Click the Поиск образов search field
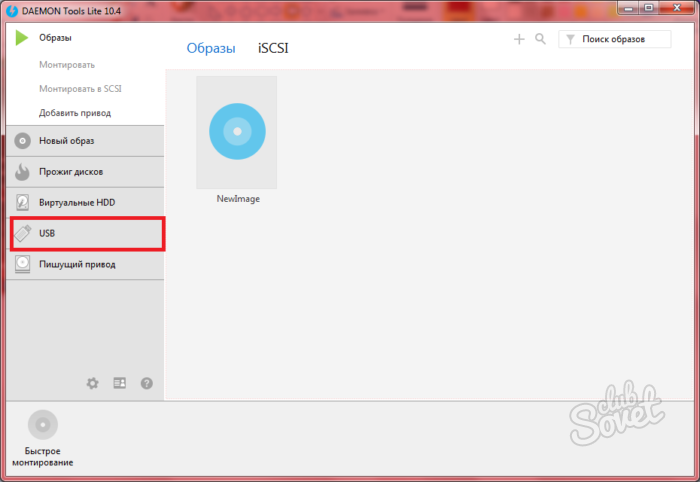 (620, 40)
